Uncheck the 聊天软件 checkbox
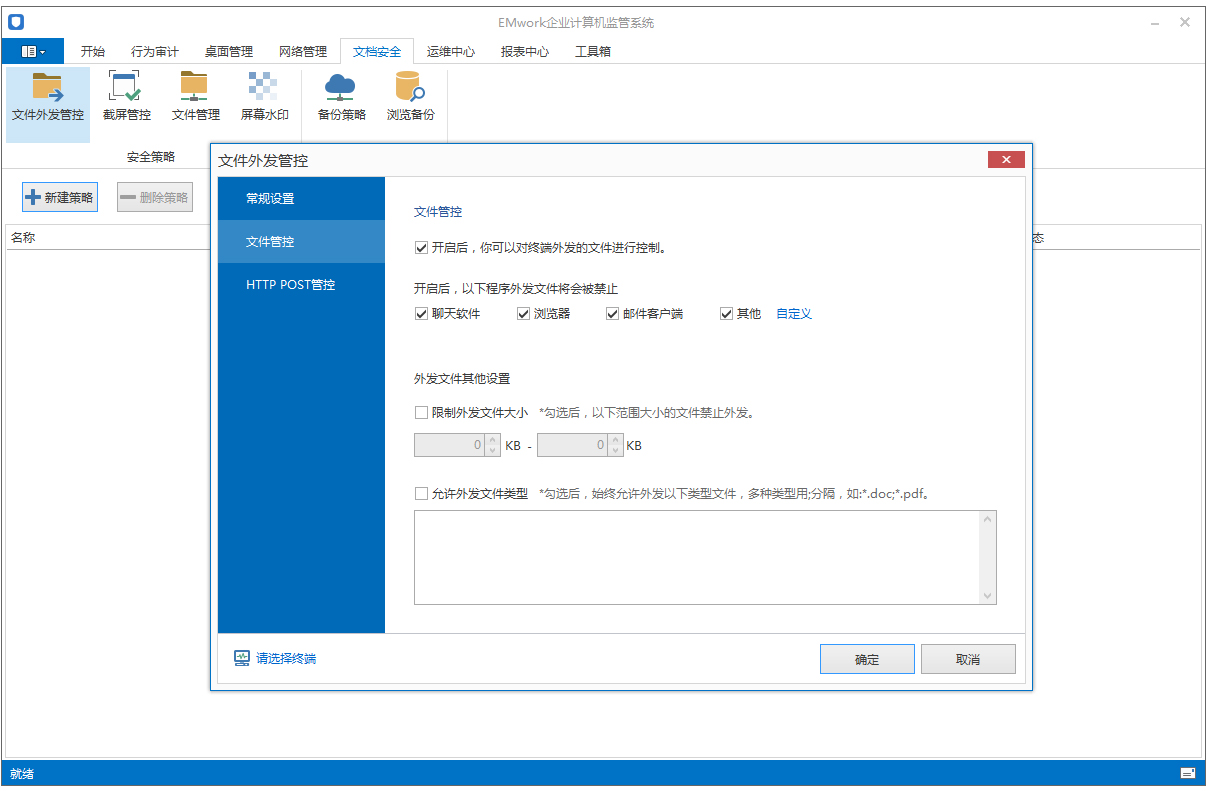The width and height of the screenshot is (1210, 791). tap(421, 314)
